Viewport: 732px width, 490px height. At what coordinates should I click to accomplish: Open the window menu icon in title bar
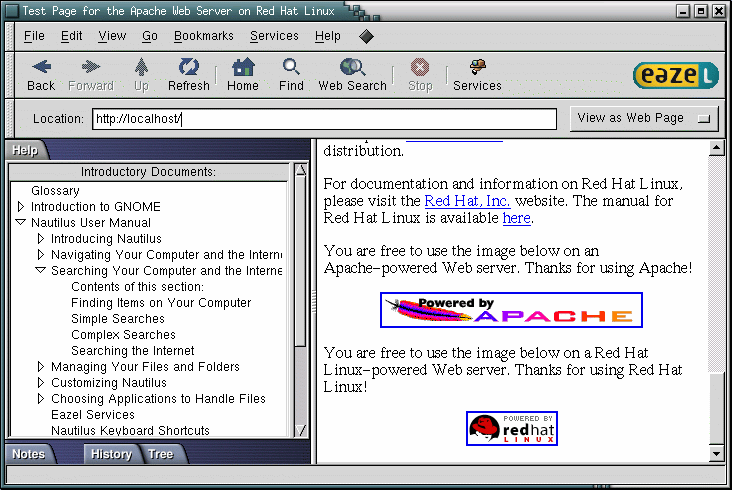click(12, 11)
